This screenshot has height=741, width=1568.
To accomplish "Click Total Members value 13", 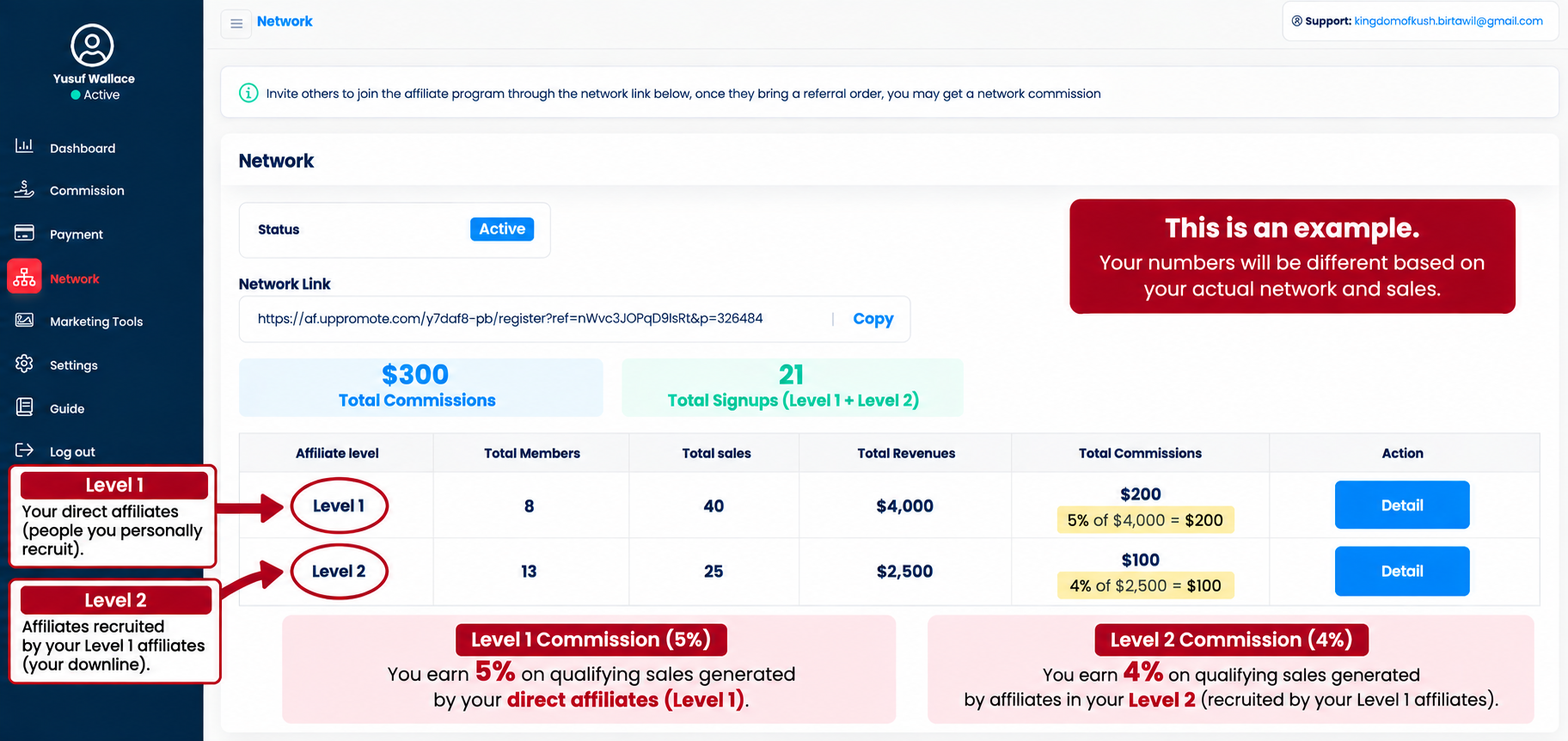I will 529,572.
